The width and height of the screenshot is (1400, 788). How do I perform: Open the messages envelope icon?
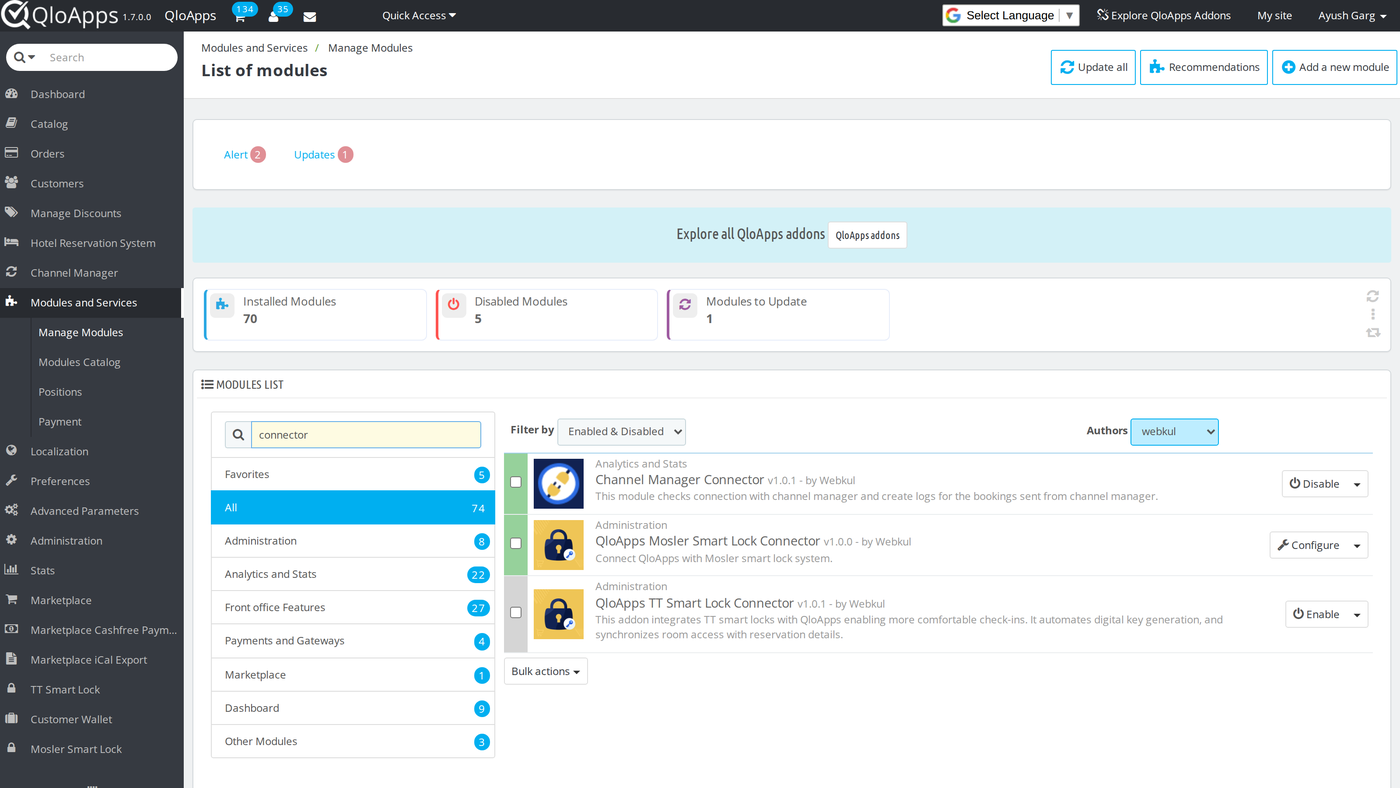coord(310,17)
